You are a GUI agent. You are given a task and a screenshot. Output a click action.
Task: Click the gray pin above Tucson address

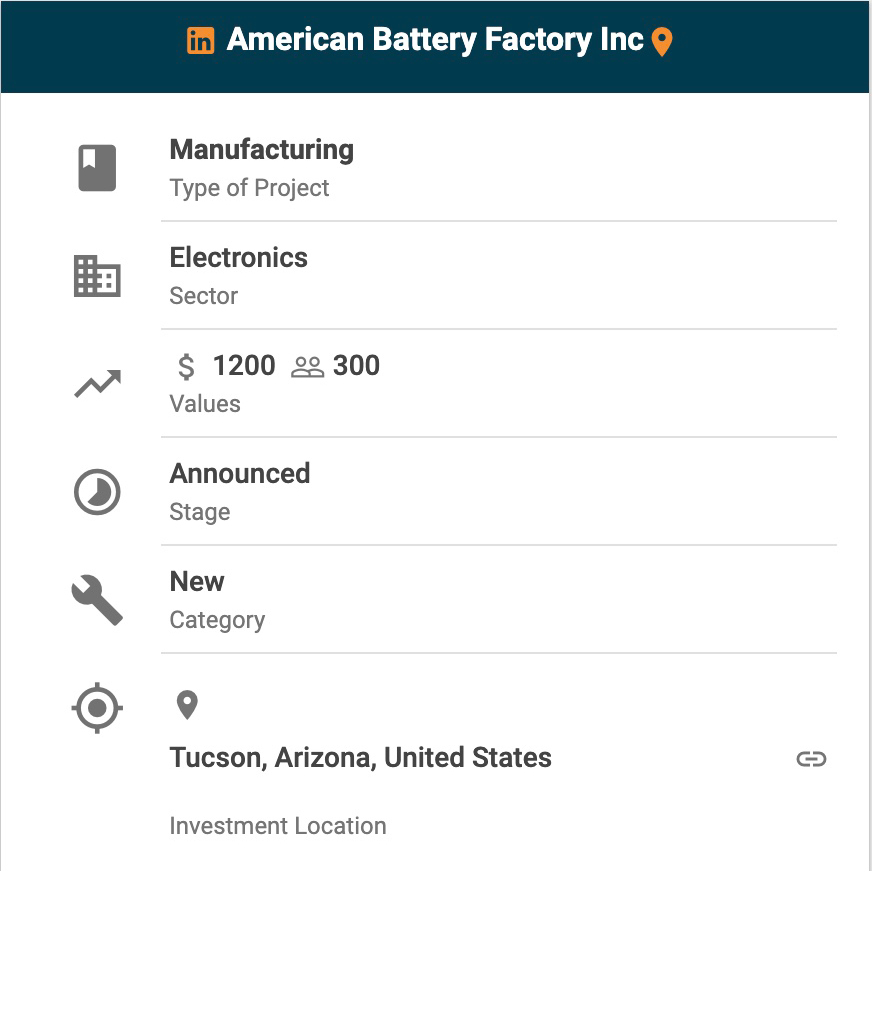tap(187, 705)
